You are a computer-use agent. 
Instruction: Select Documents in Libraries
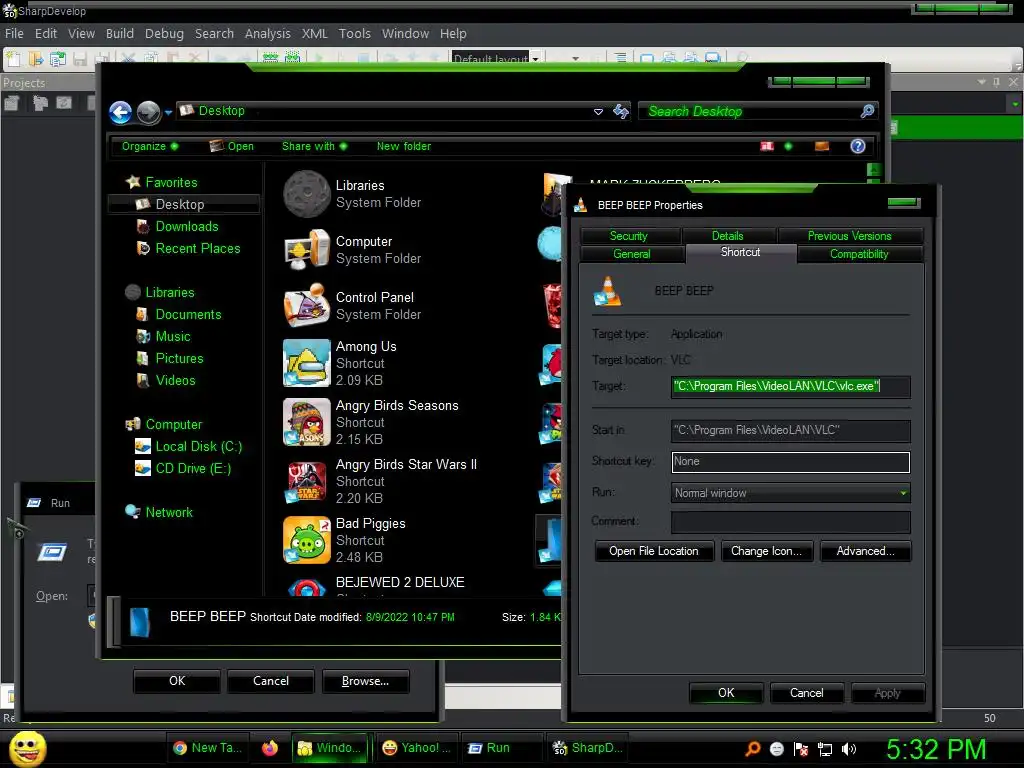tap(188, 315)
